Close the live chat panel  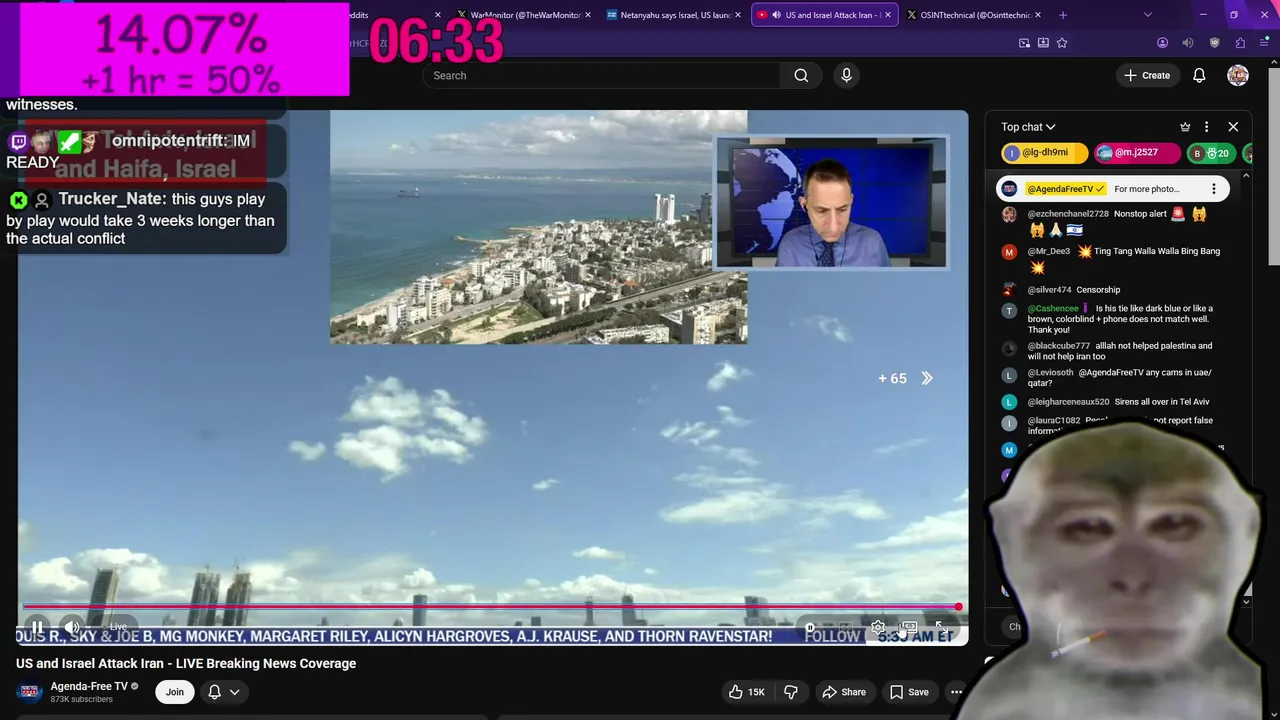coord(1233,127)
